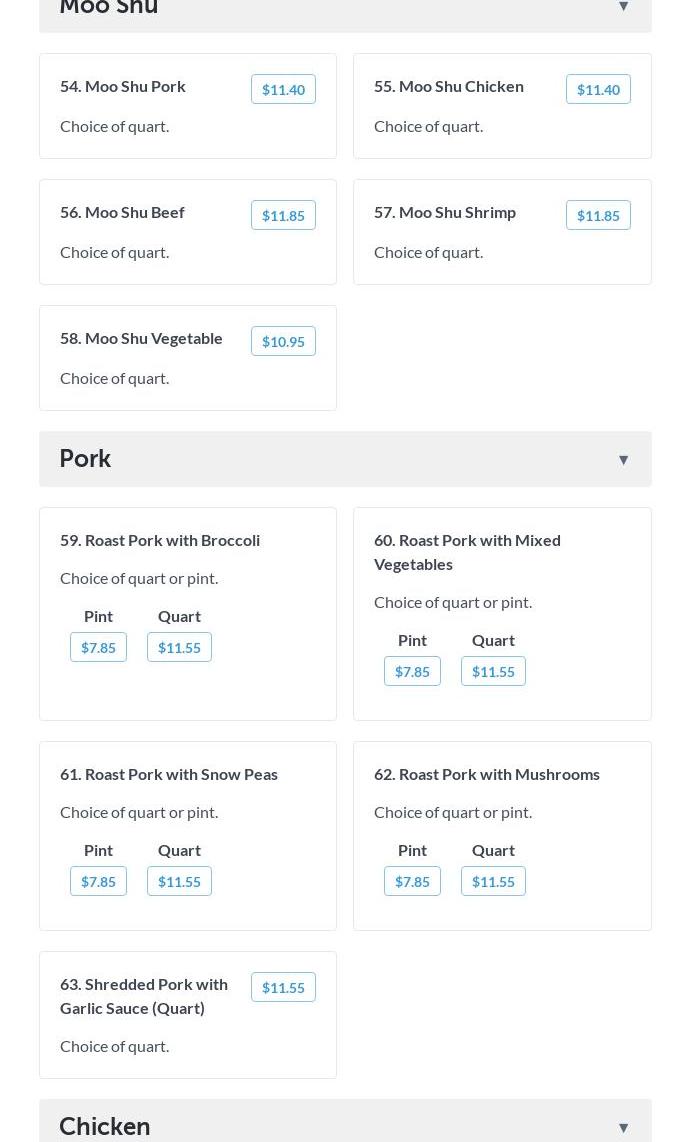Select Quart for Roast Pork with Snow Peas
This screenshot has height=1142, width=690.
[179, 882]
